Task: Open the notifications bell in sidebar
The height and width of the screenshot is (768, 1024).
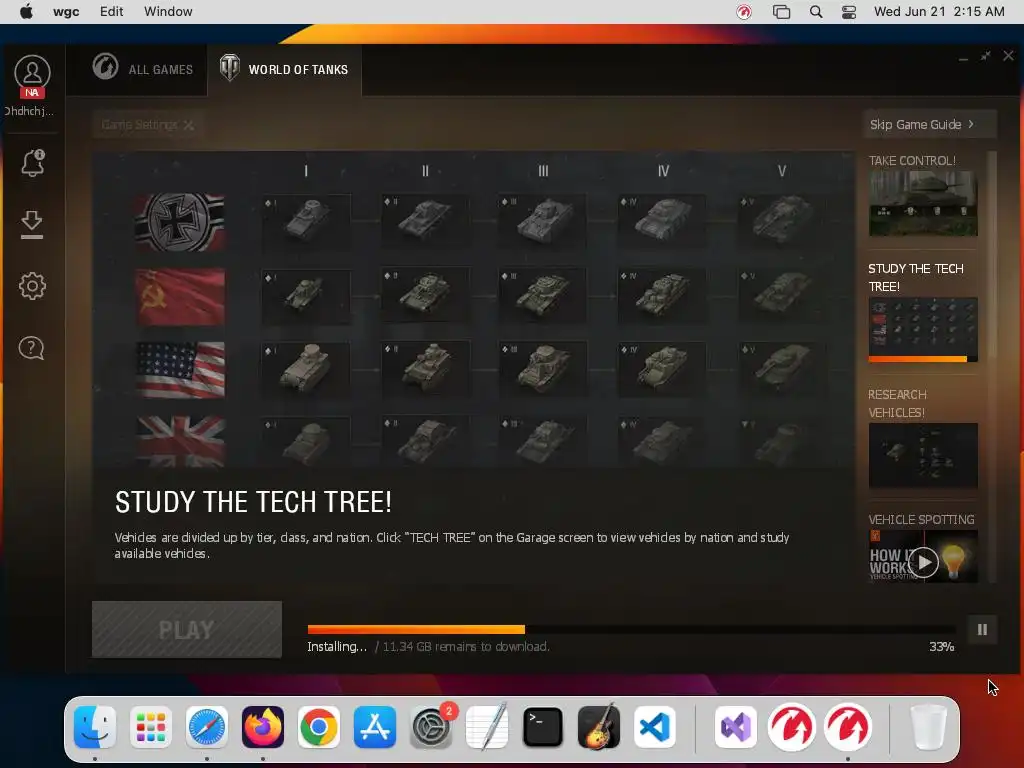Action: (x=33, y=163)
